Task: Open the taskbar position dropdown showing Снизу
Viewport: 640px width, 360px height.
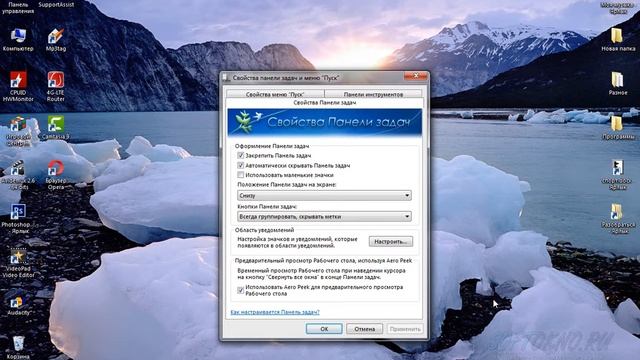Action: click(324, 196)
